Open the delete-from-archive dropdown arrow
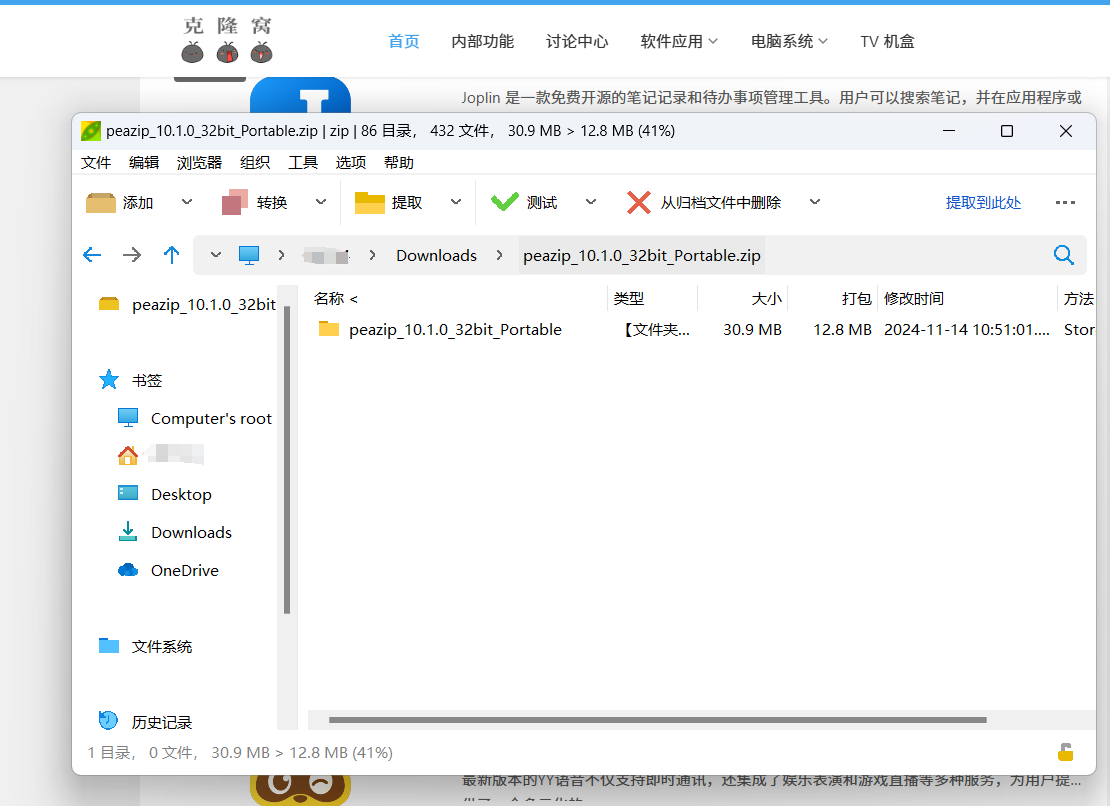 click(815, 202)
